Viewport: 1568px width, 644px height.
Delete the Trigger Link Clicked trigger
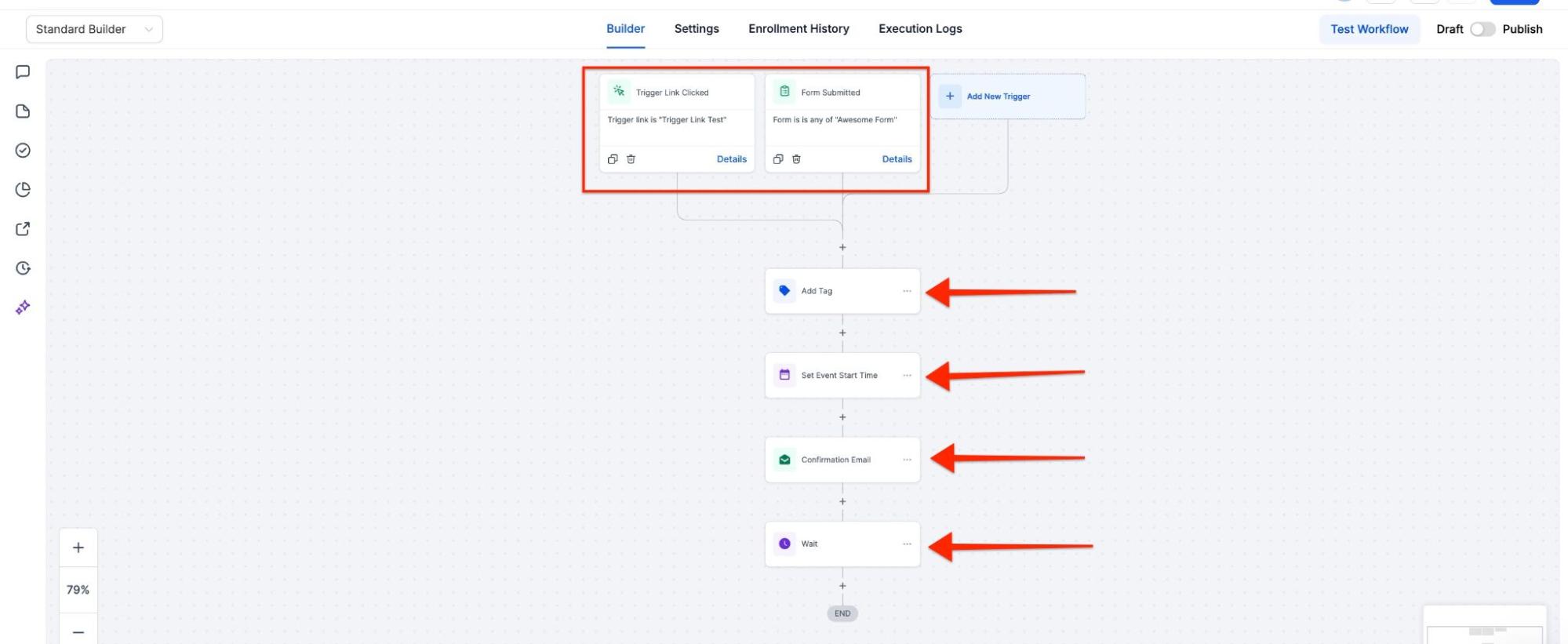coord(631,159)
